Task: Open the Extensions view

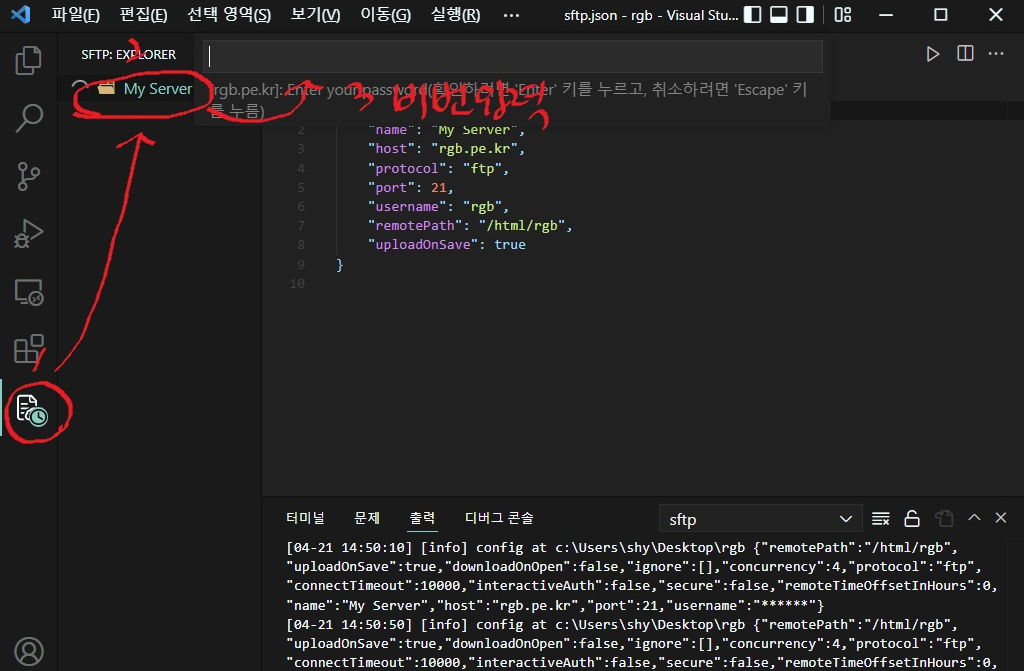Action: pos(29,350)
